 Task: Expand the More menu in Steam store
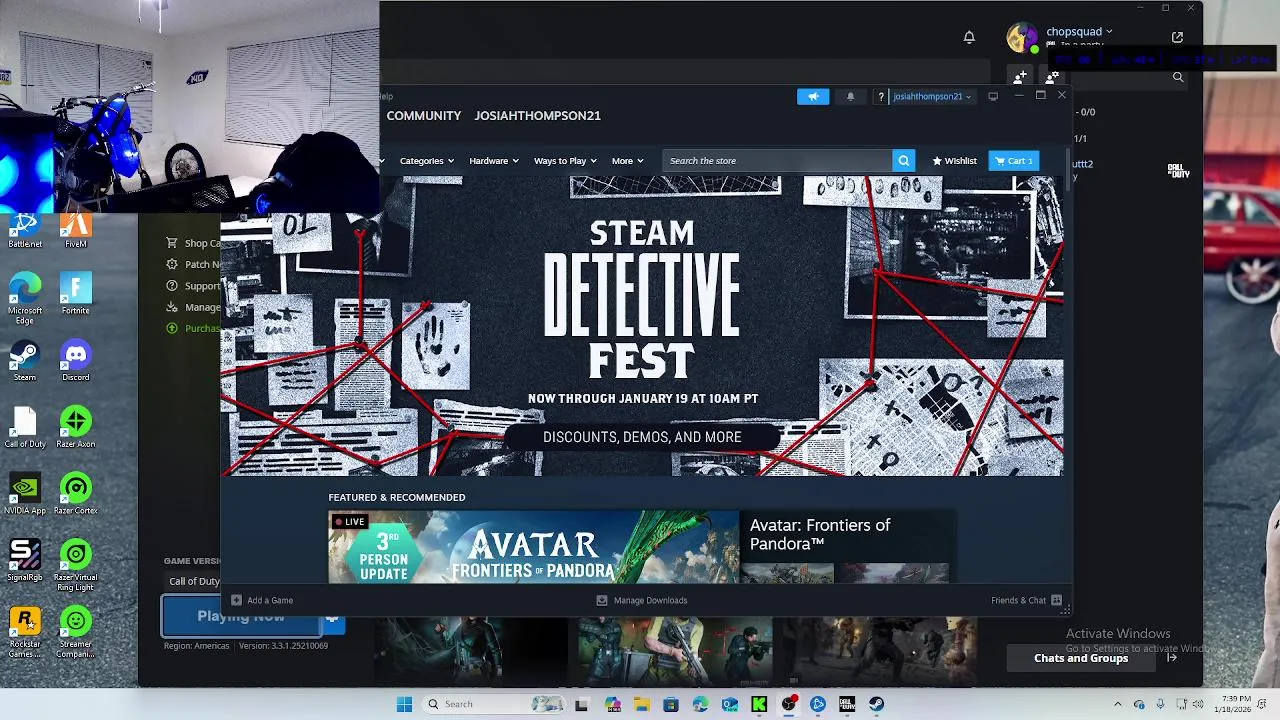[627, 161]
